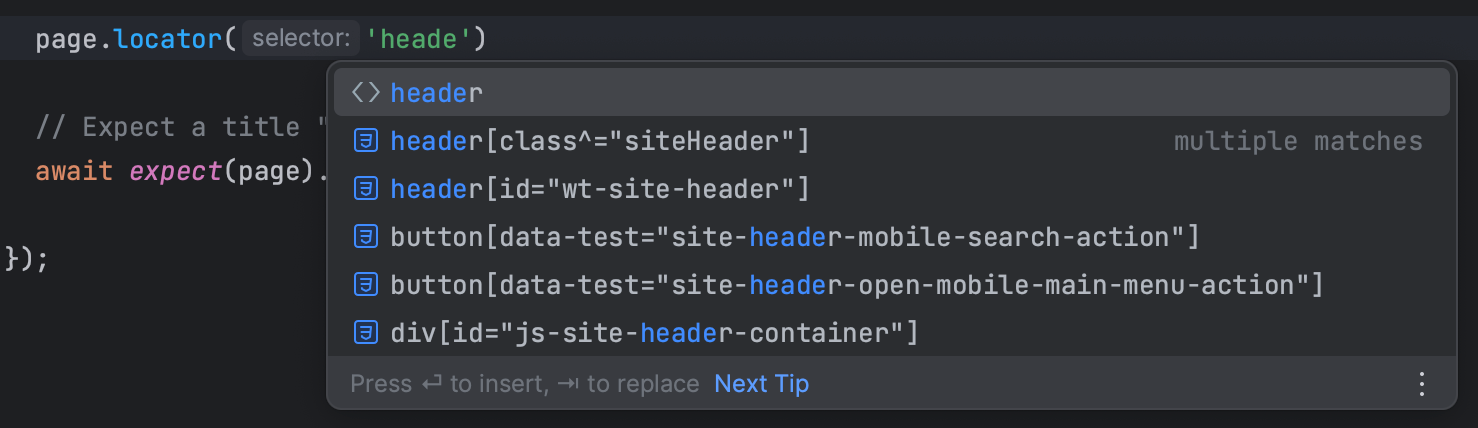The width and height of the screenshot is (1478, 428).
Task: Click CSS icon next to header[class^="siteHeader"]
Action: pyautogui.click(x=366, y=141)
